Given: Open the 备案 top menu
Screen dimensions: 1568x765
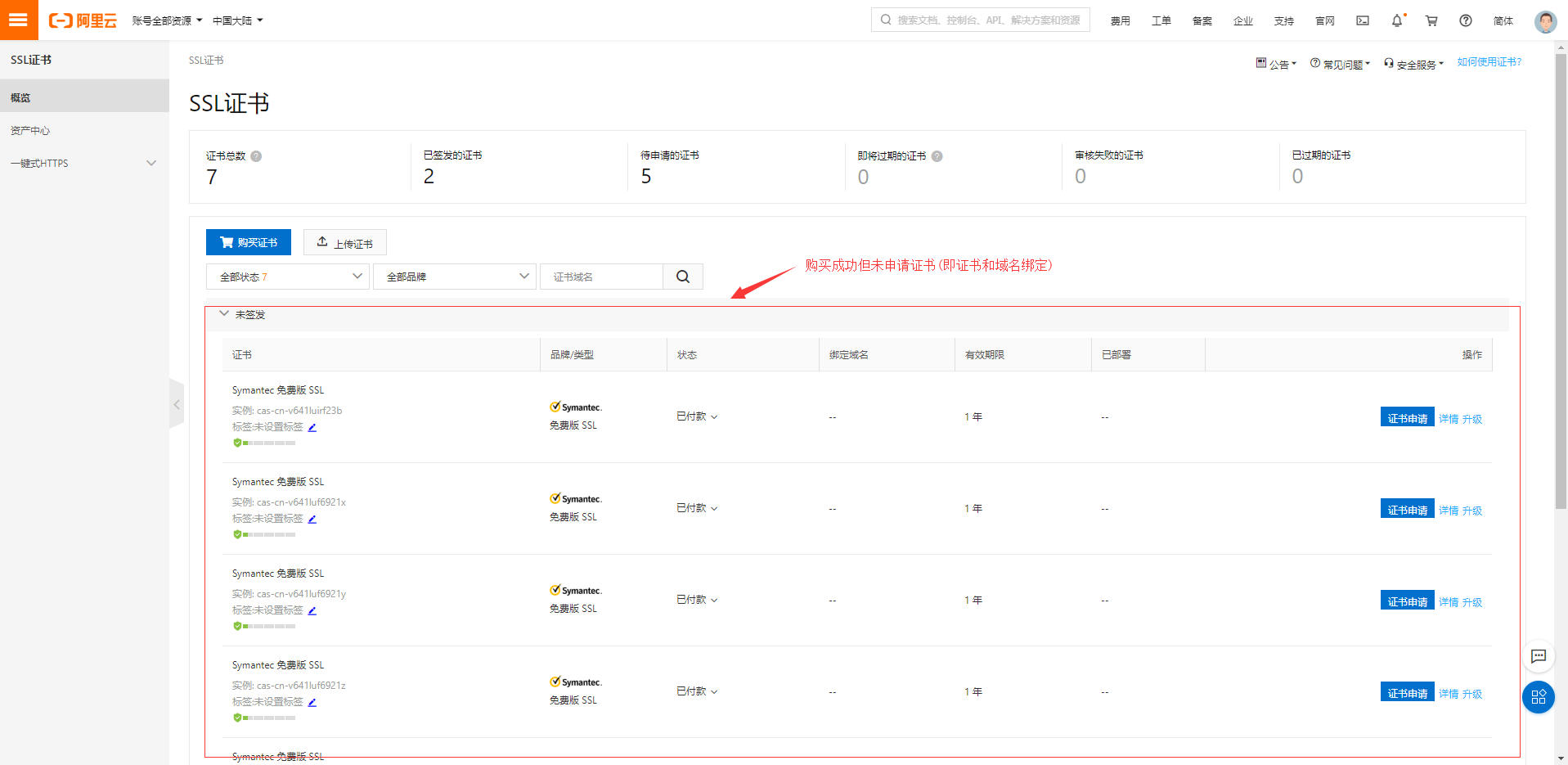Looking at the screenshot, I should click(1202, 20).
